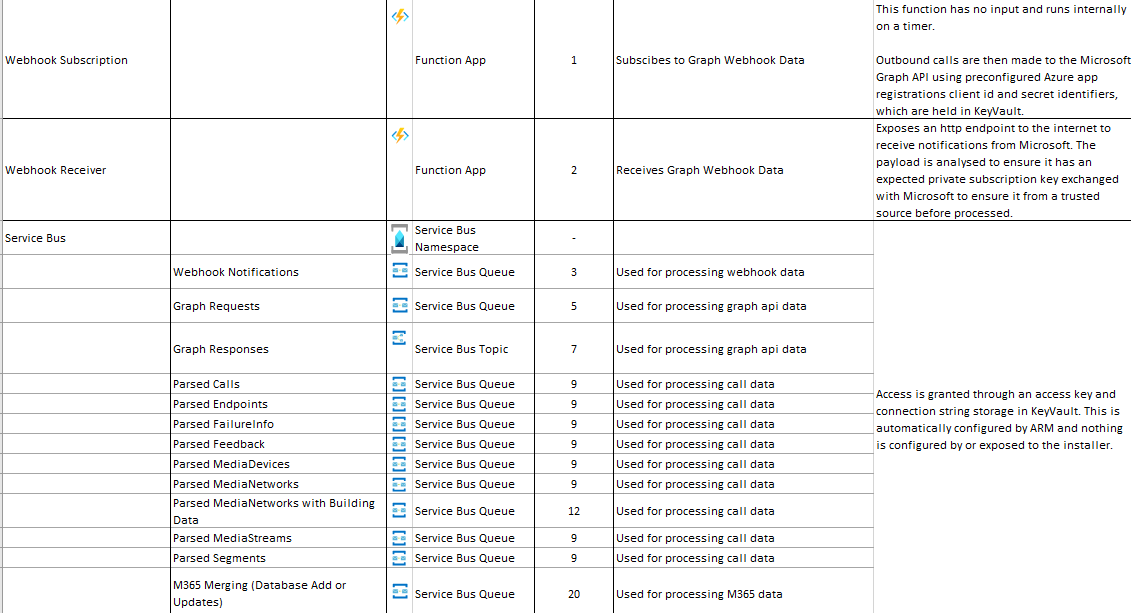Select the cell with number 1
1131x613 pixels.
pos(574,59)
